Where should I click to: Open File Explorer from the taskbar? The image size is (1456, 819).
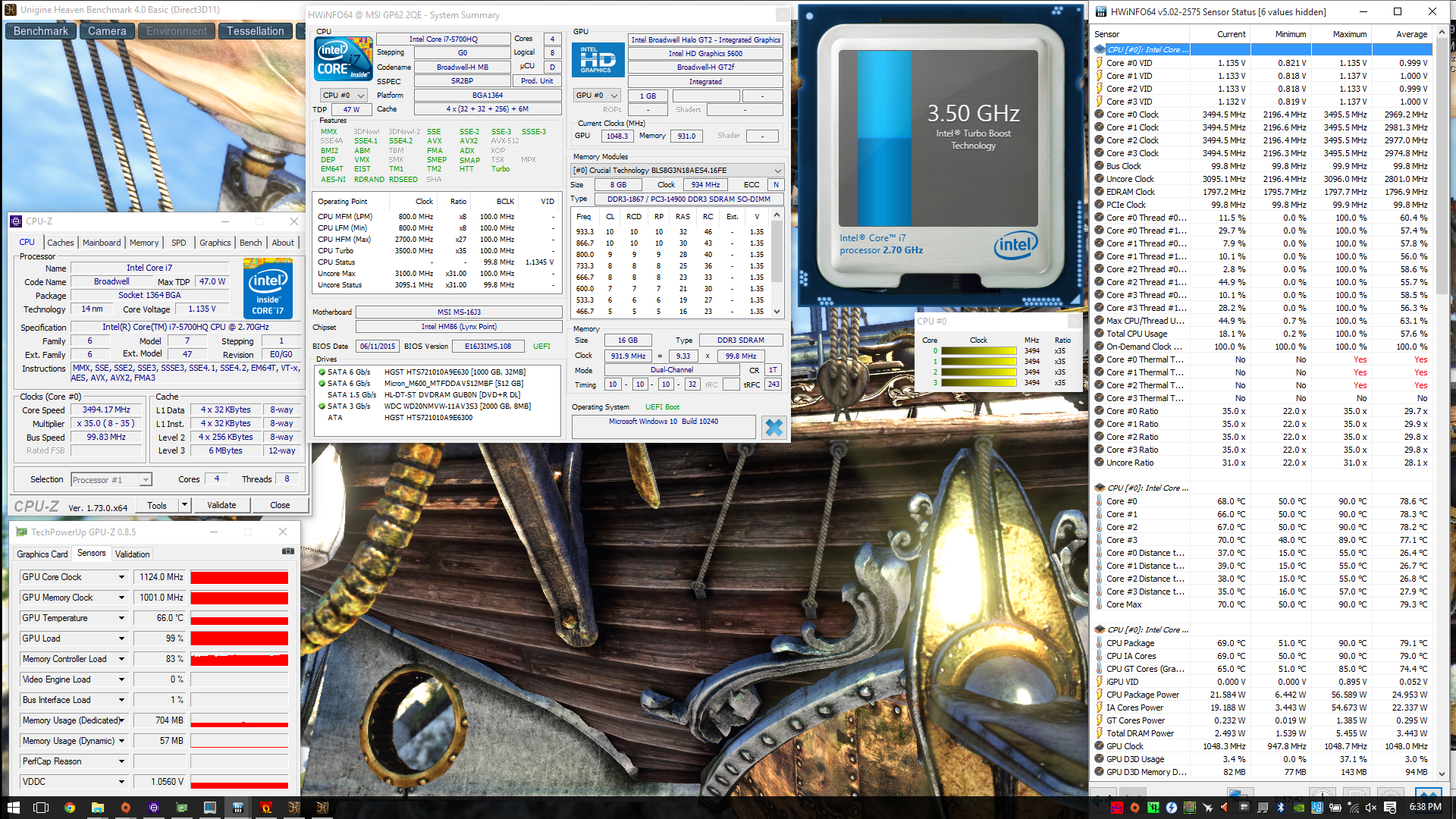pos(98,808)
